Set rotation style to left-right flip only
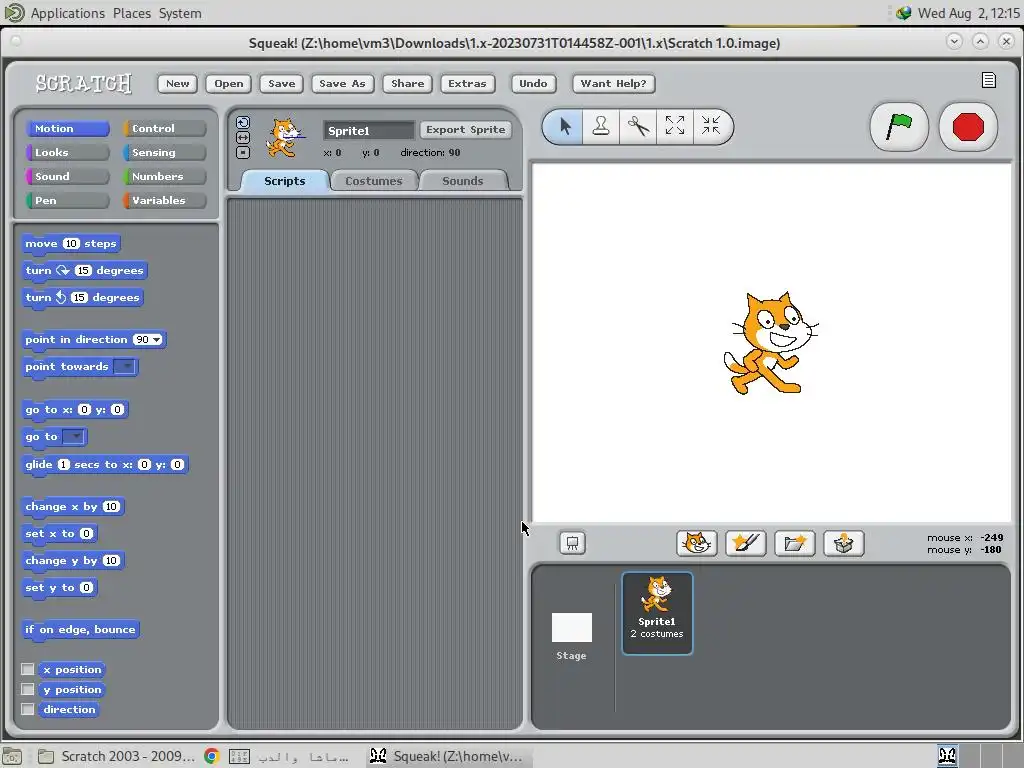1024x768 pixels. (243, 137)
